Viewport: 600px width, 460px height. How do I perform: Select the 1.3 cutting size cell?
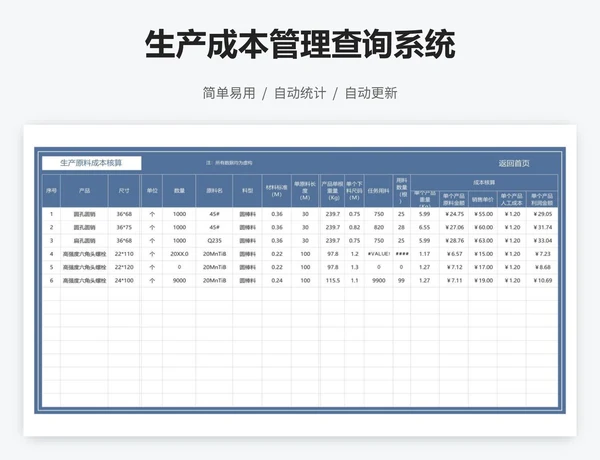point(354,267)
